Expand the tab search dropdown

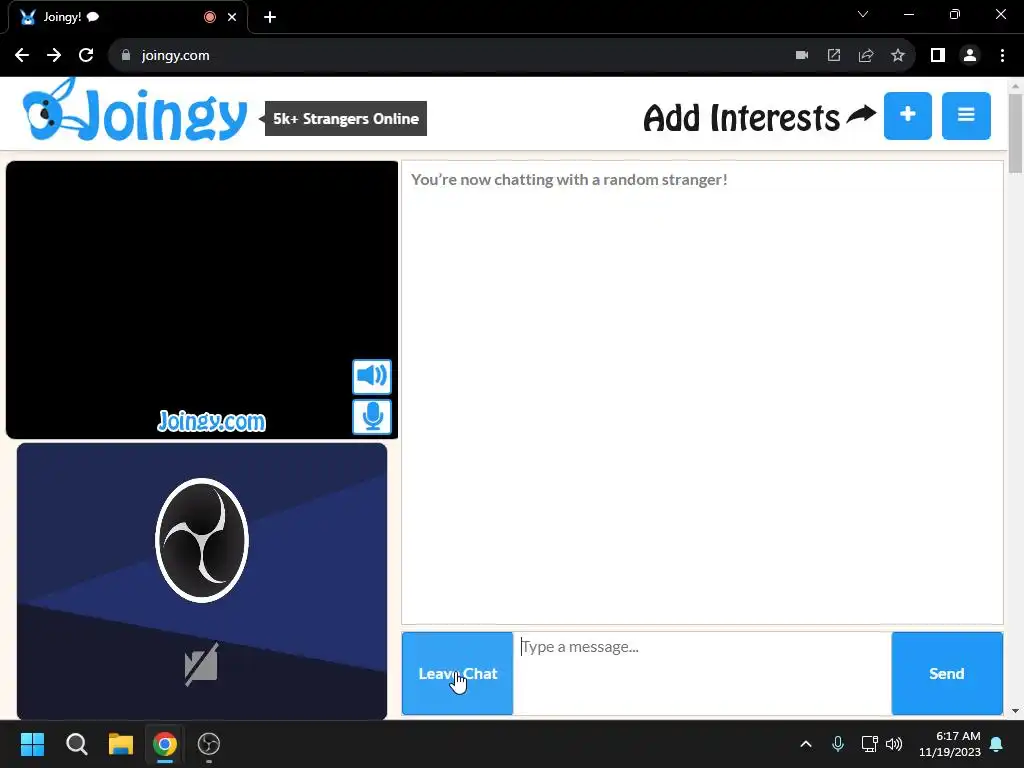tap(863, 14)
